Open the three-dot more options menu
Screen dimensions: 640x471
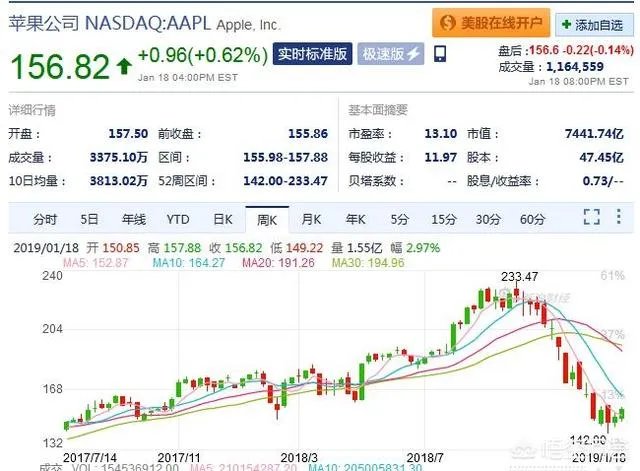tap(619, 216)
